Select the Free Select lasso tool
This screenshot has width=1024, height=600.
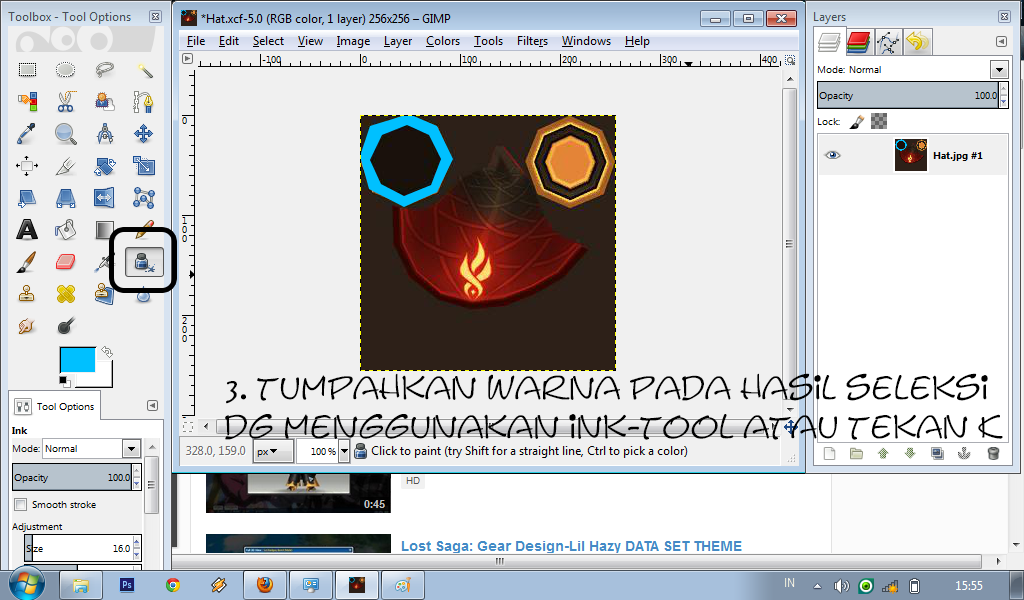[104, 70]
